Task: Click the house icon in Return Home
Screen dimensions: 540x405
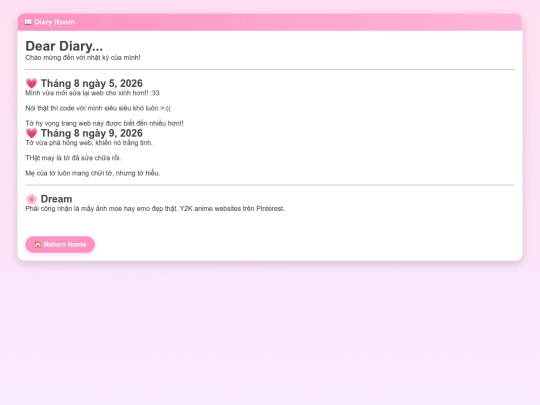Action: point(38,245)
